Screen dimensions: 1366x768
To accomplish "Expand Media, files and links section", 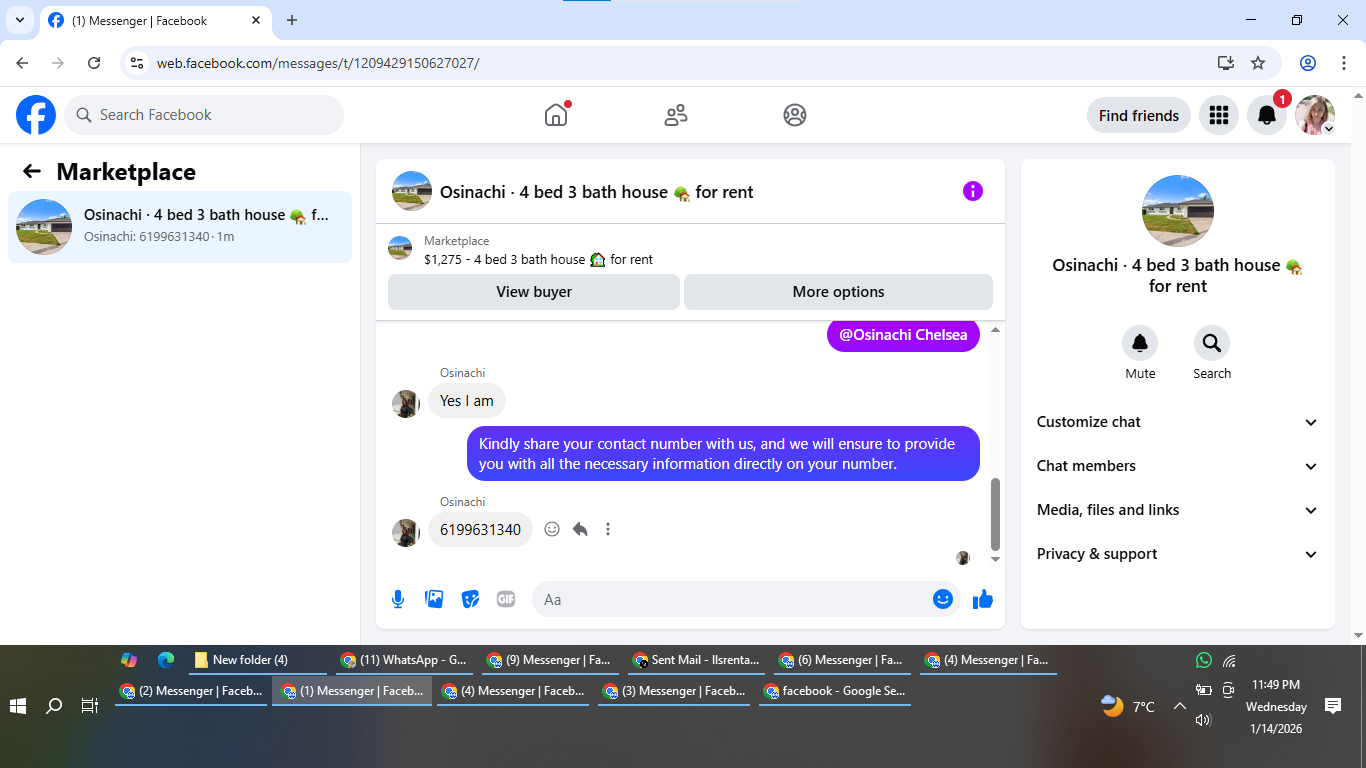I will [1178, 510].
